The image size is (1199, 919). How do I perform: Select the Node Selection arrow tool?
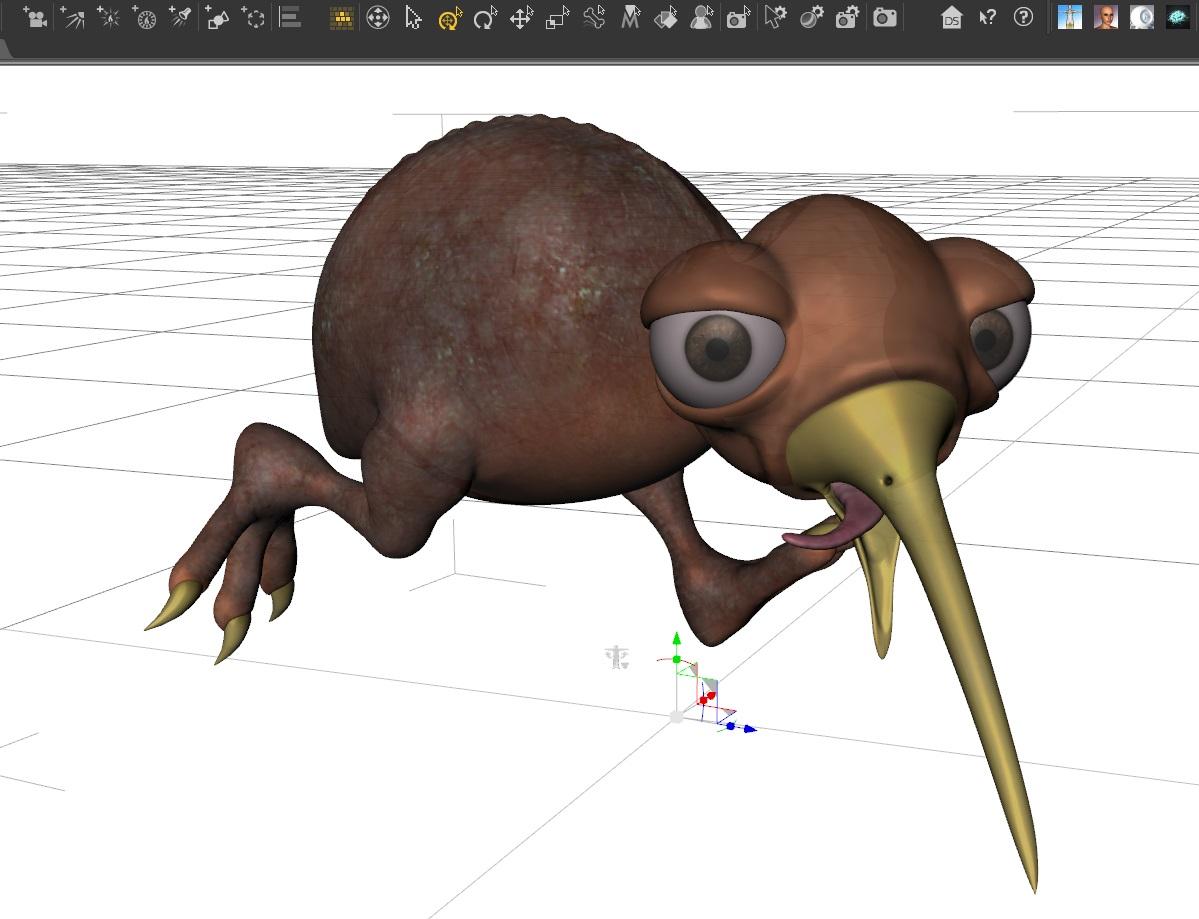pos(413,17)
